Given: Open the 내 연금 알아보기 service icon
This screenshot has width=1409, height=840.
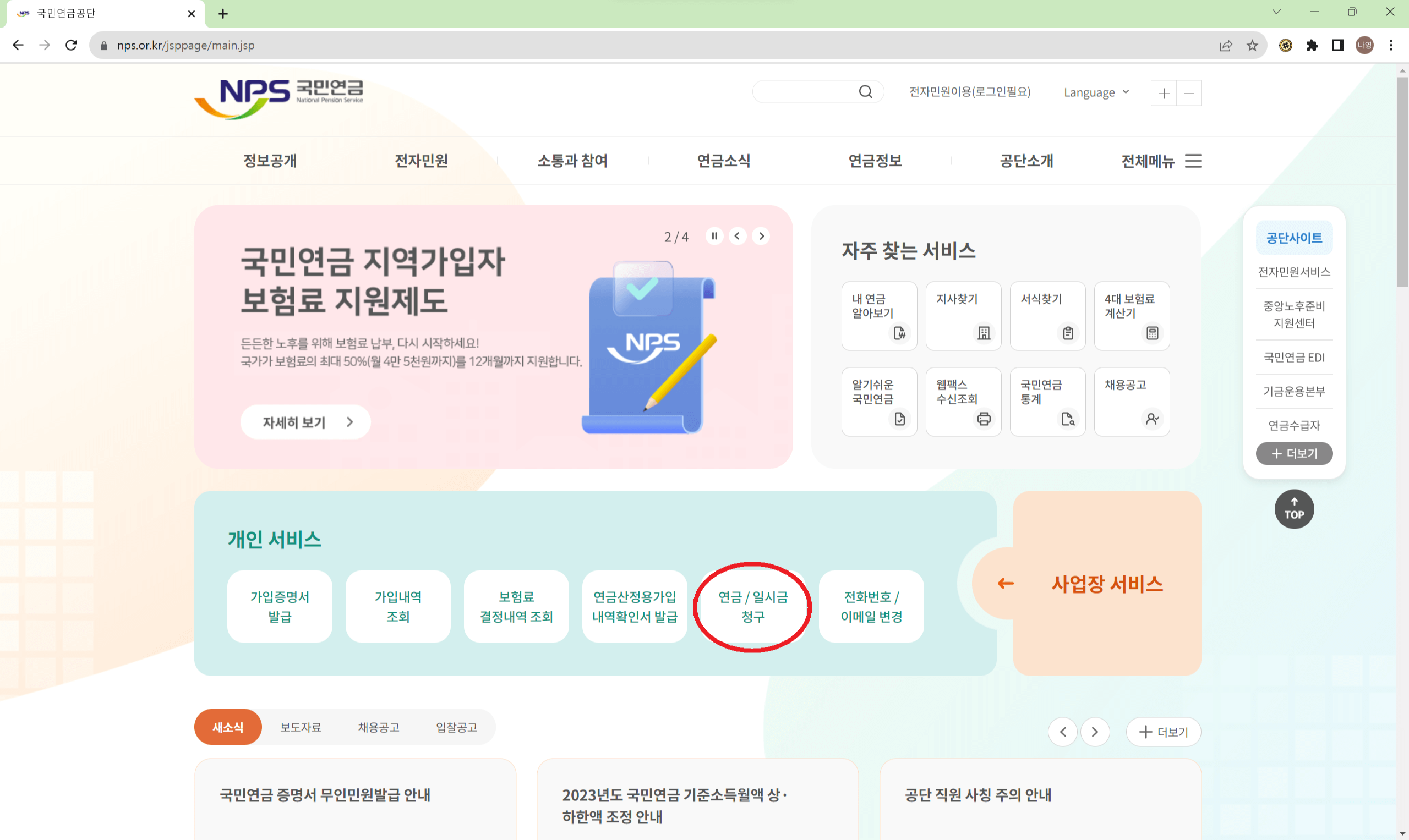Looking at the screenshot, I should [x=879, y=316].
